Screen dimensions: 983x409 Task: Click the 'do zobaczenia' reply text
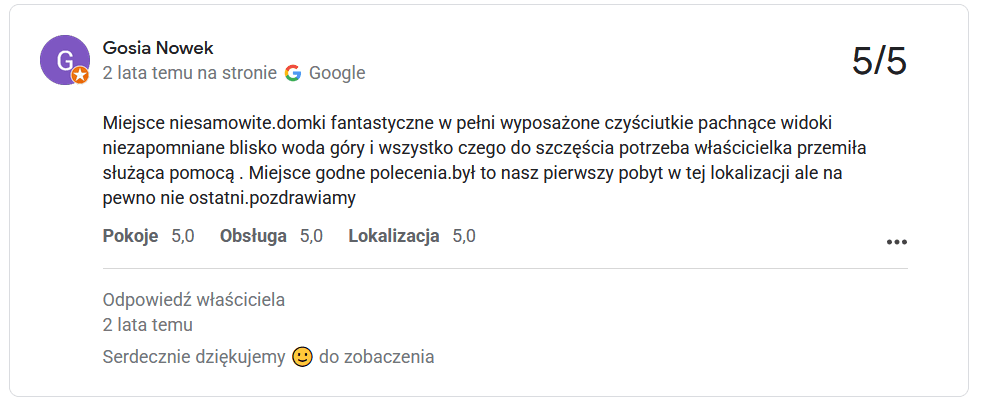(x=377, y=358)
